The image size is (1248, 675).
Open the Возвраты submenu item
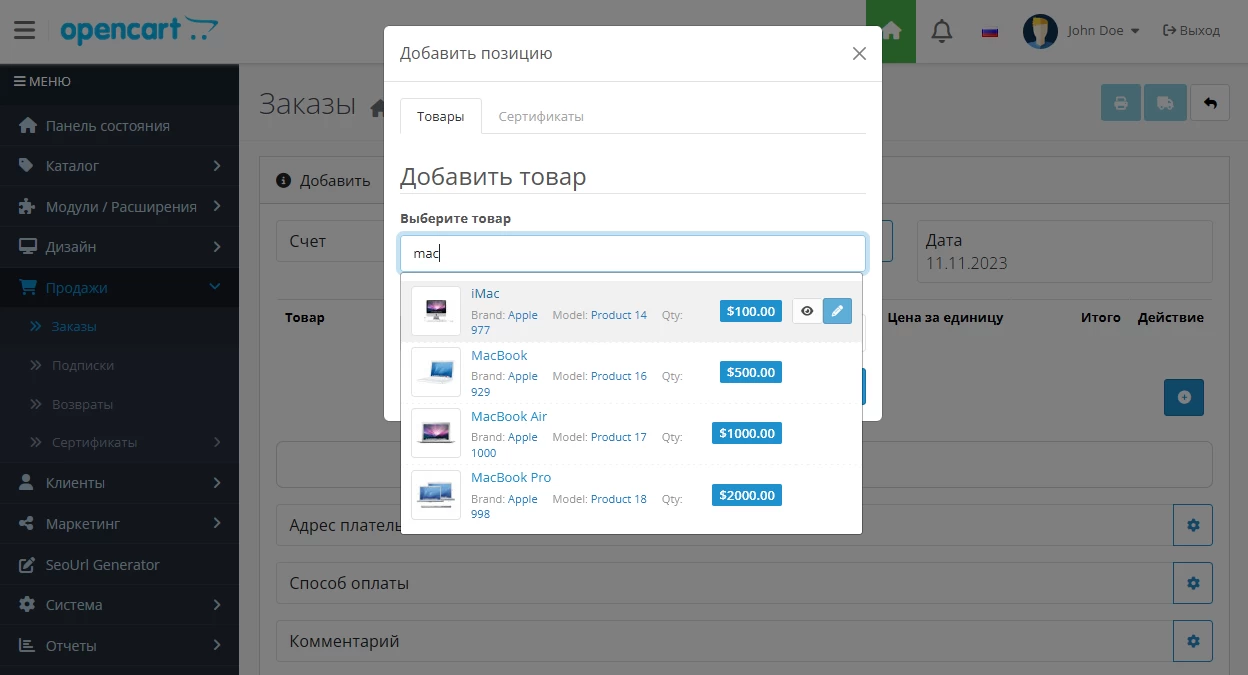[x=119, y=404]
